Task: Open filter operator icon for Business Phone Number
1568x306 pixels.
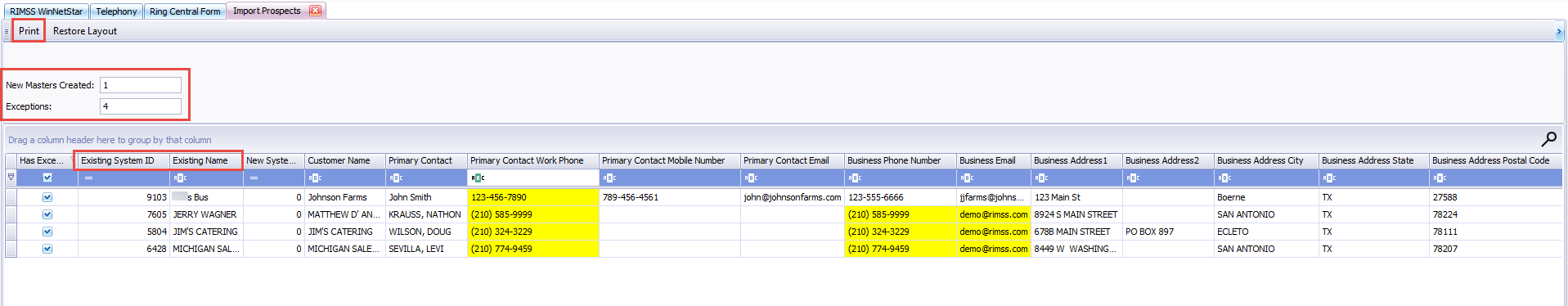Action: pyautogui.click(x=855, y=178)
